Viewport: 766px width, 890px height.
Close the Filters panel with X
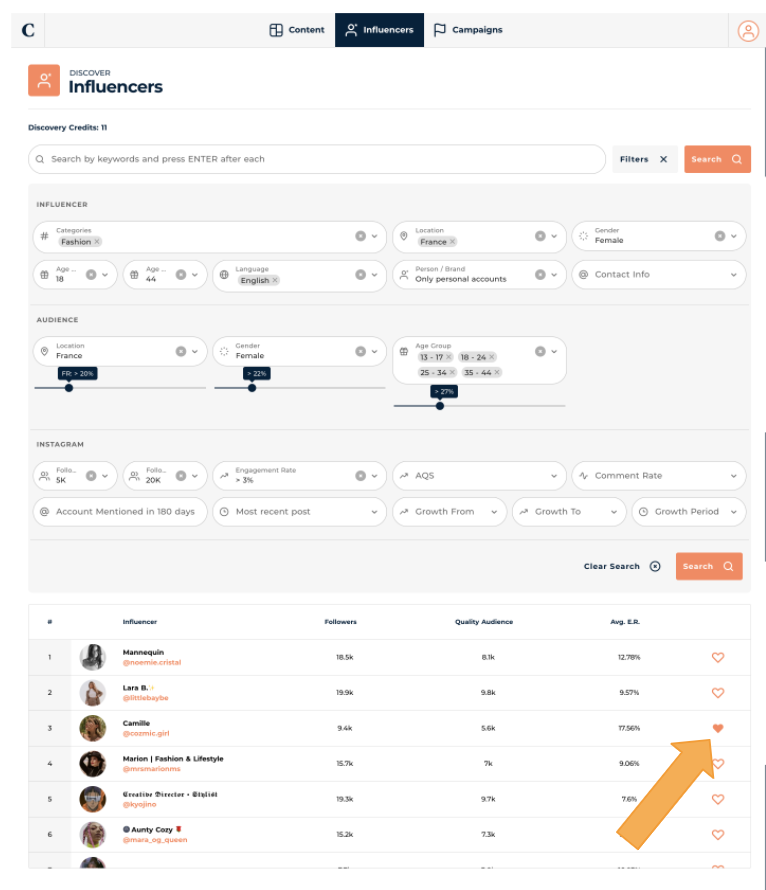[663, 159]
